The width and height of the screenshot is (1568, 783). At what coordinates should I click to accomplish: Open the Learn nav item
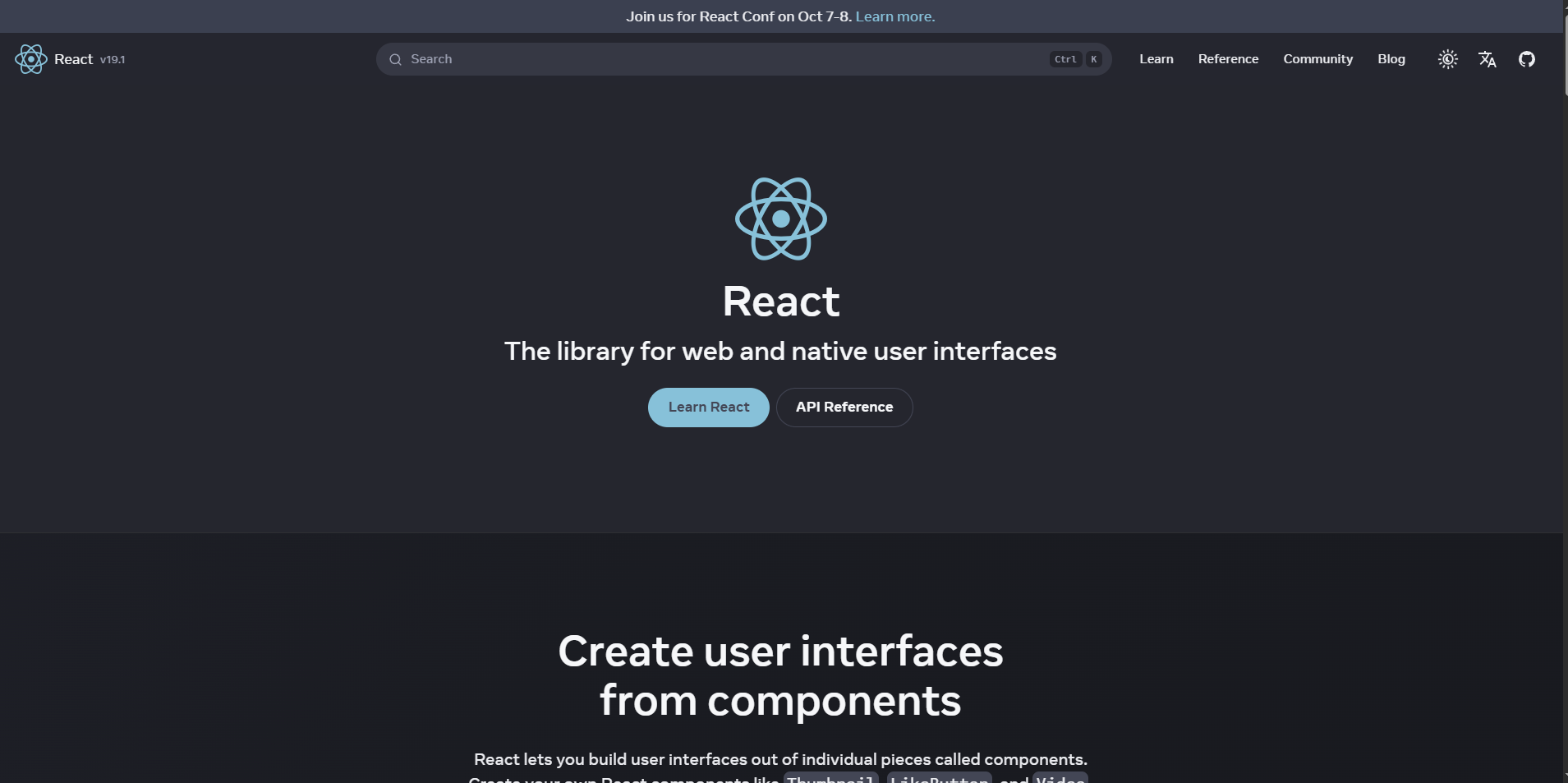(x=1156, y=59)
